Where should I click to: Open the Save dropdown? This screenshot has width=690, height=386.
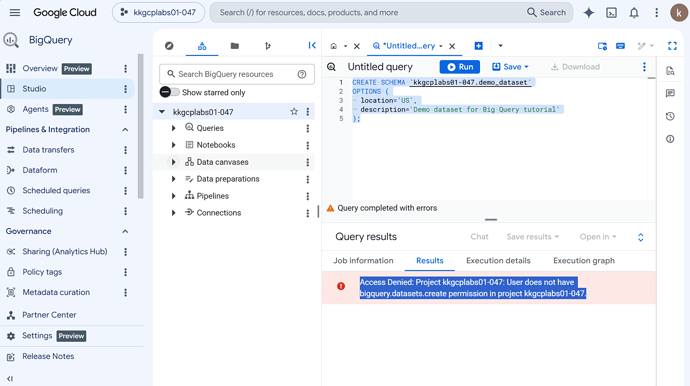pos(510,67)
